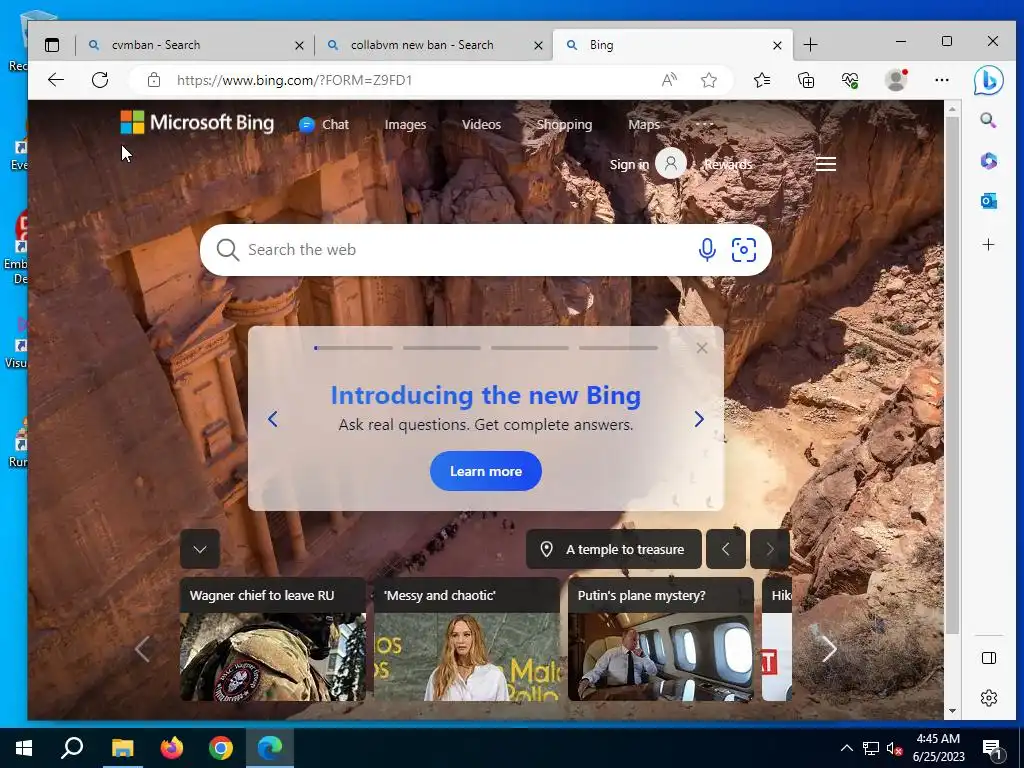Open the Favorites list icon
This screenshot has height=768, width=1024.
761,80
